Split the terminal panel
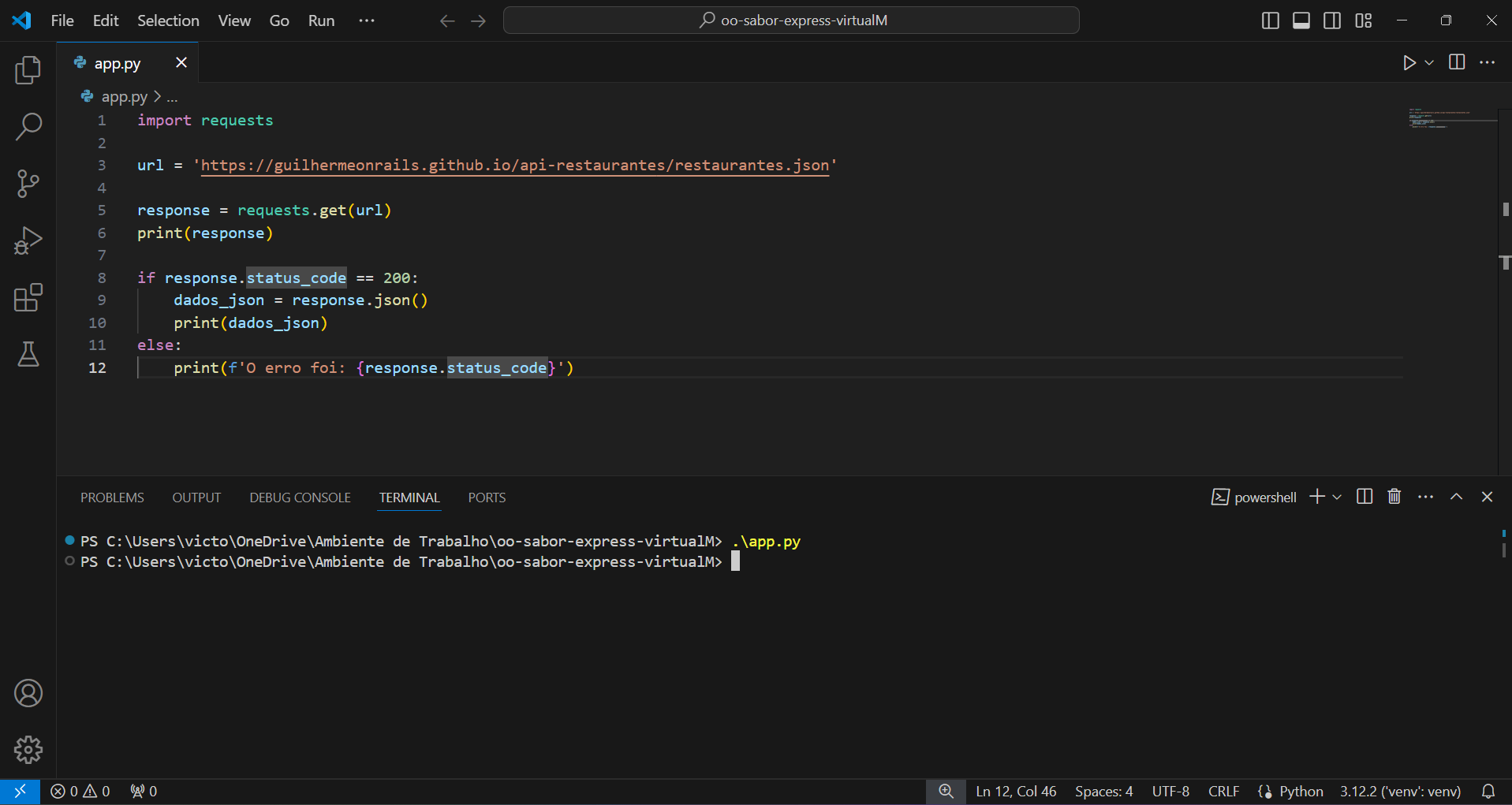This screenshot has width=1512, height=805. pyautogui.click(x=1365, y=497)
